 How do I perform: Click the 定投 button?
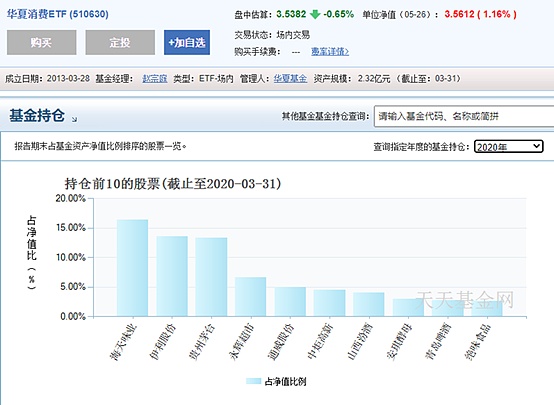(x=120, y=42)
